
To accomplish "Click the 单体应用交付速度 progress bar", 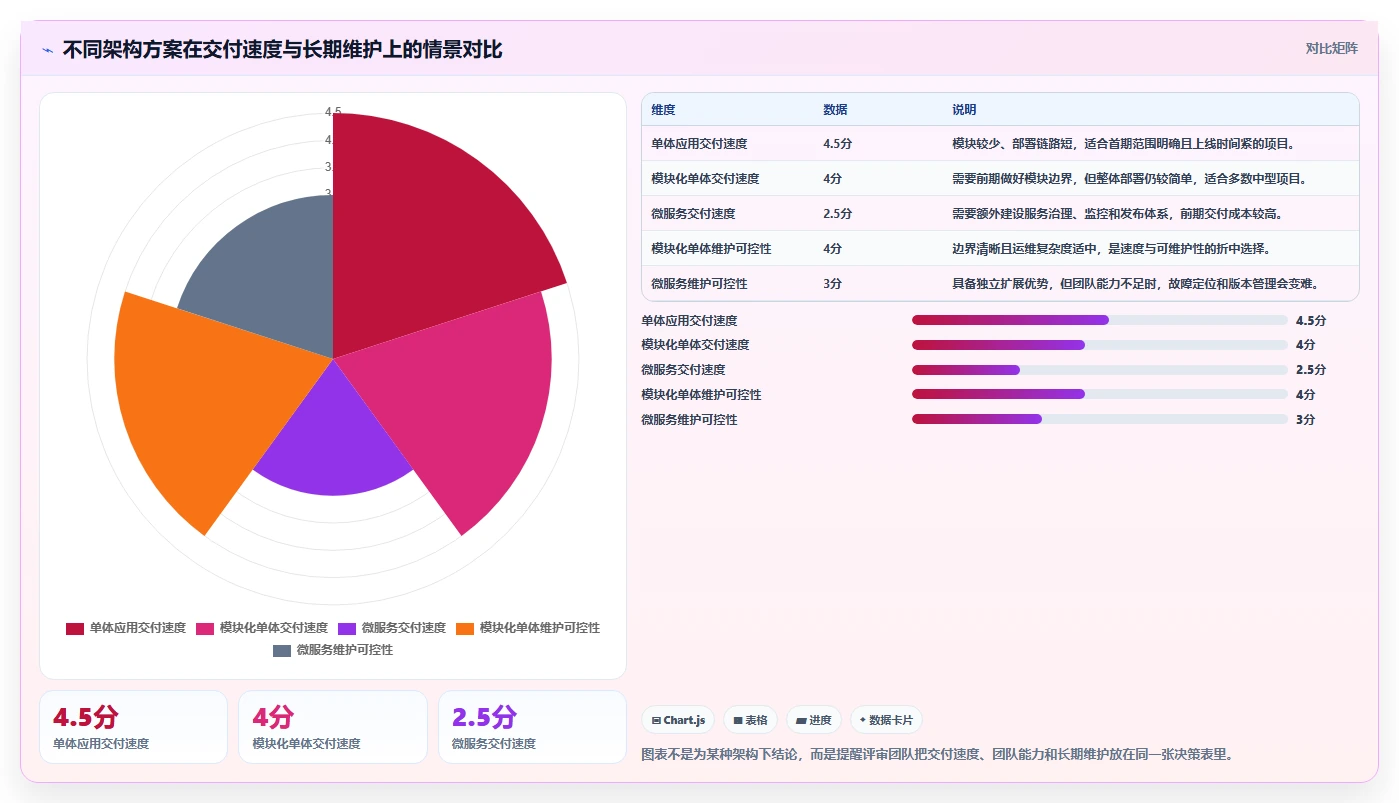I will [1100, 320].
